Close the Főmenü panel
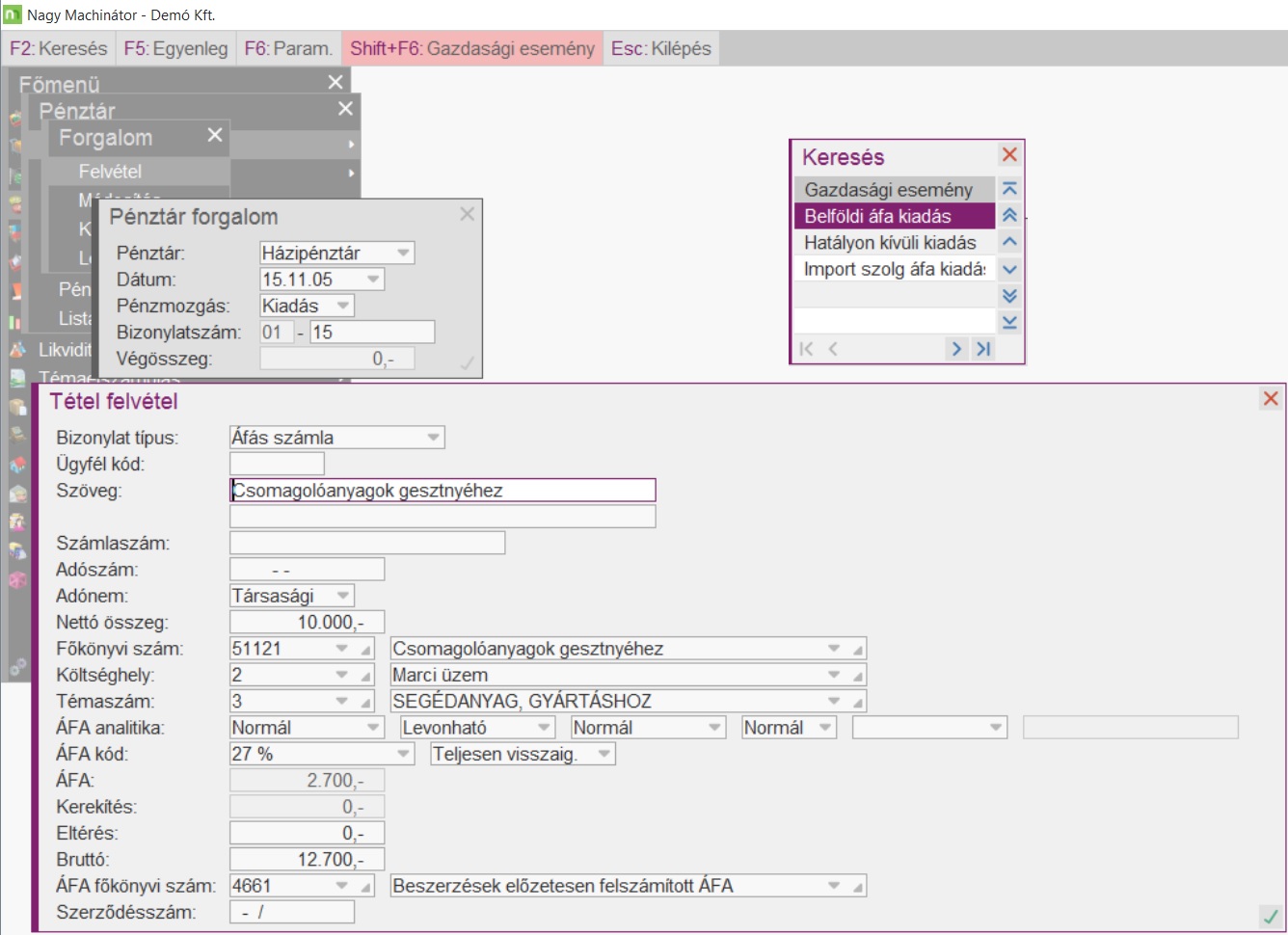The image size is (1288, 935). point(335,82)
